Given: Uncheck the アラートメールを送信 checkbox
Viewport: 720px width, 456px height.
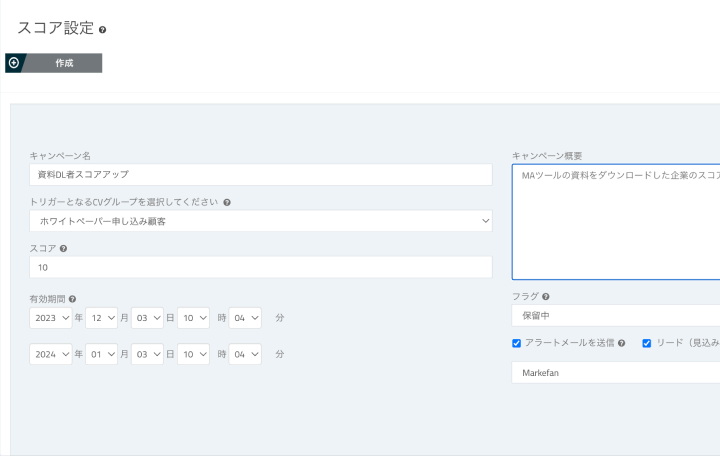Looking at the screenshot, I should [517, 343].
